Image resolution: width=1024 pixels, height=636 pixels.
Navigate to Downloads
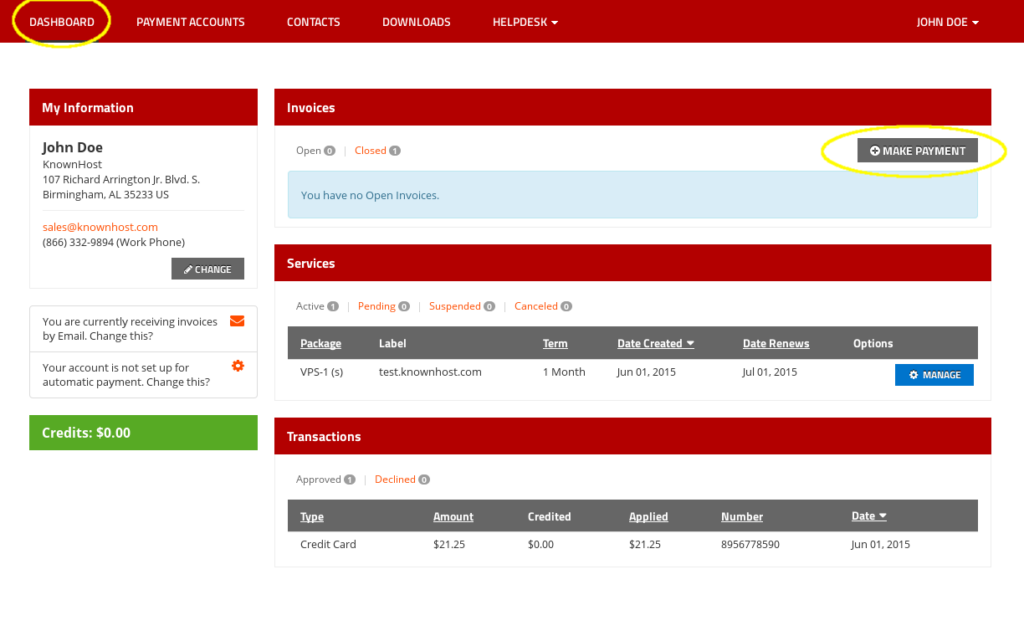[416, 22]
